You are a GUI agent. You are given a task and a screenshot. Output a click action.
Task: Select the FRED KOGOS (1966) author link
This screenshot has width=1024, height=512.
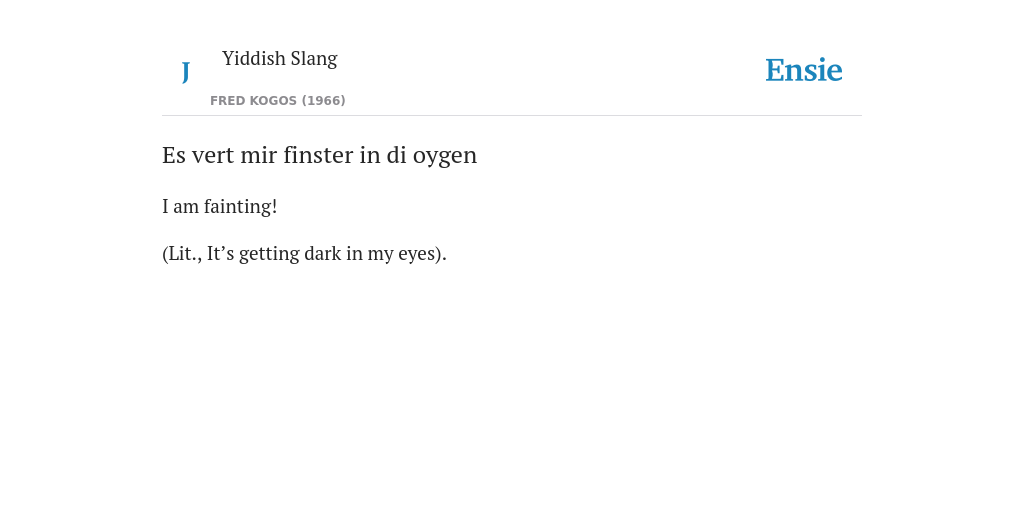point(278,101)
